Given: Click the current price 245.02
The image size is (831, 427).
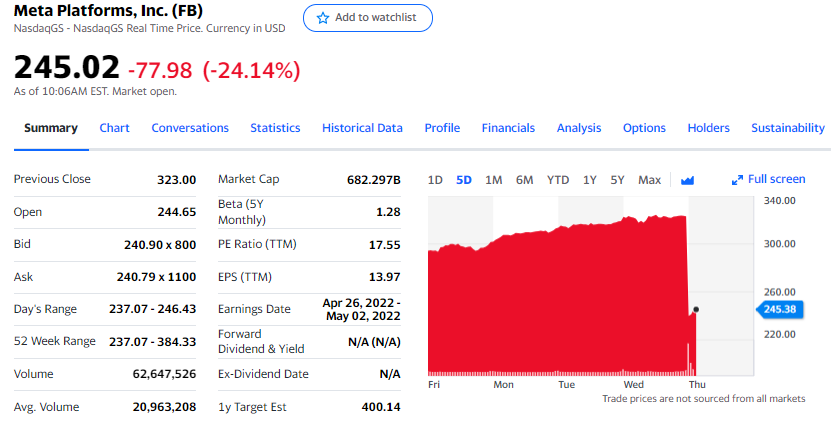Looking at the screenshot, I should (x=67, y=68).
